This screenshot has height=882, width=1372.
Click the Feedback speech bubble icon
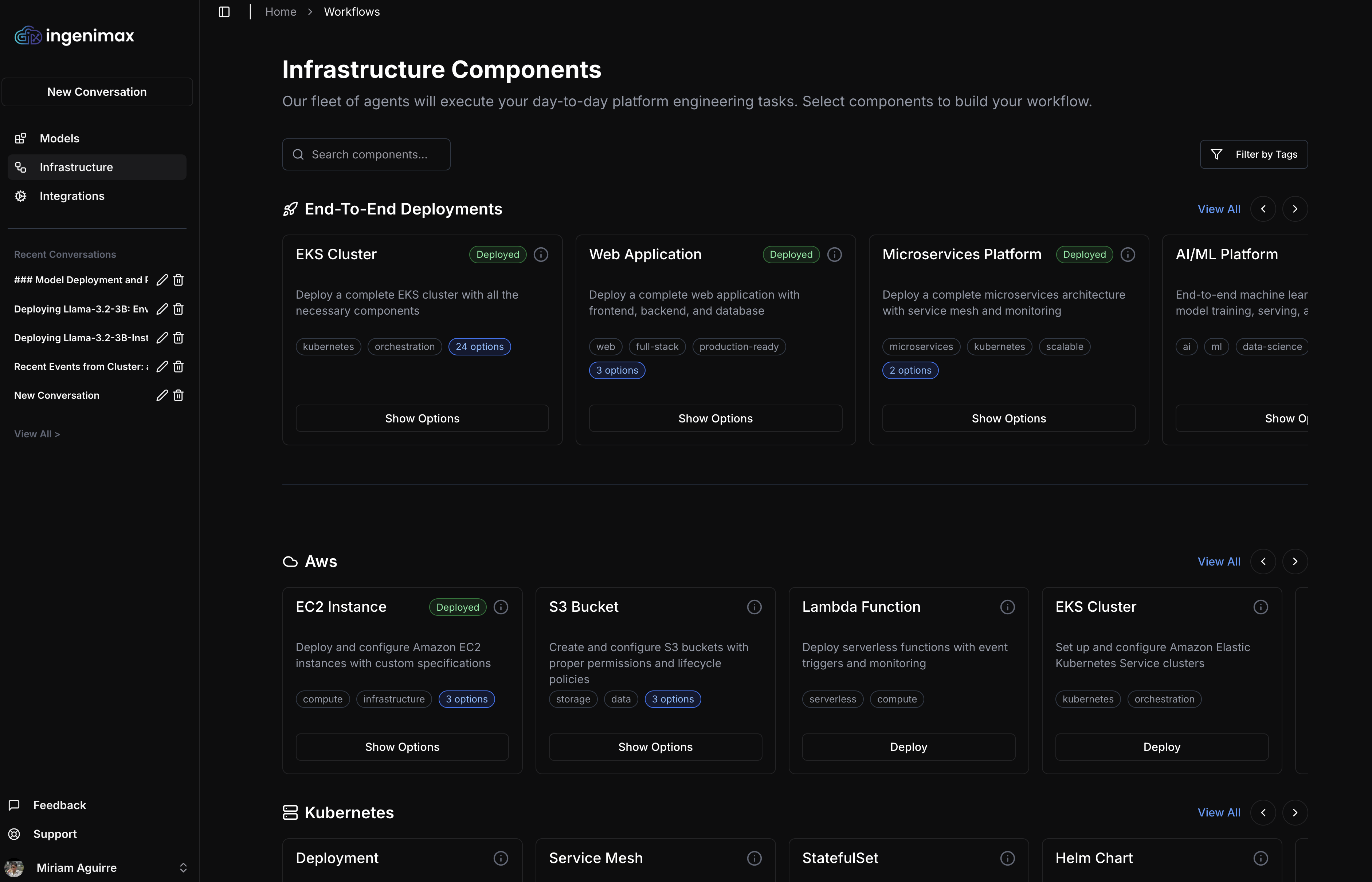click(x=14, y=805)
